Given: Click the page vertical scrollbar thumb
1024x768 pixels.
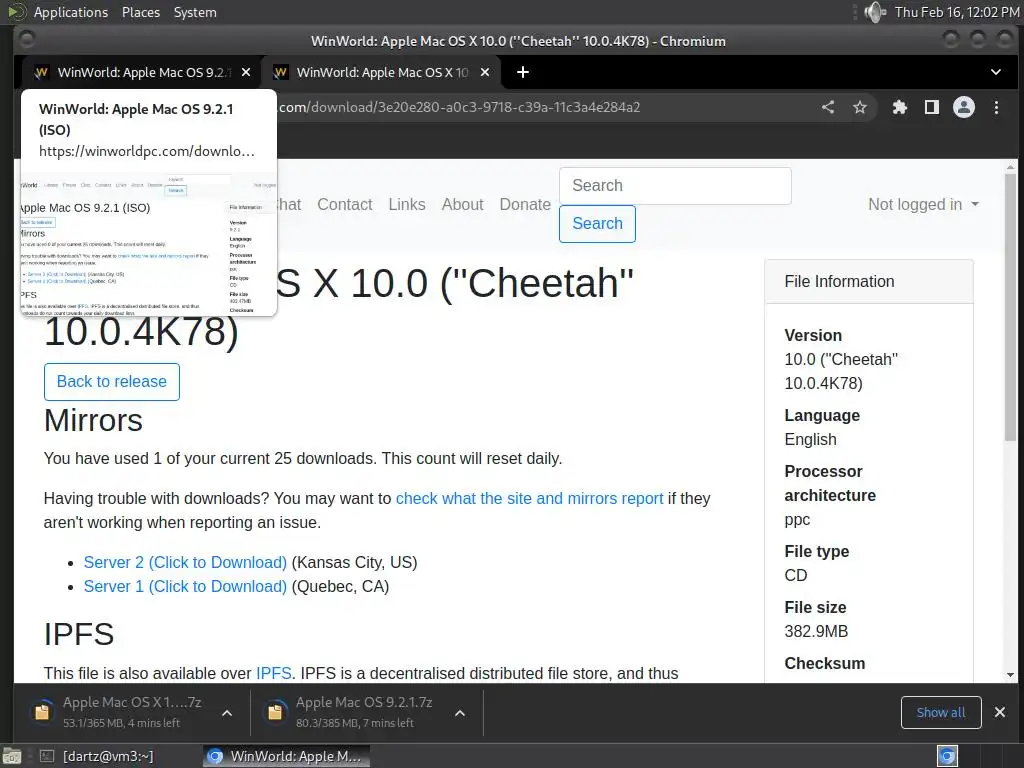Looking at the screenshot, I should pyautogui.click(x=1010, y=307).
